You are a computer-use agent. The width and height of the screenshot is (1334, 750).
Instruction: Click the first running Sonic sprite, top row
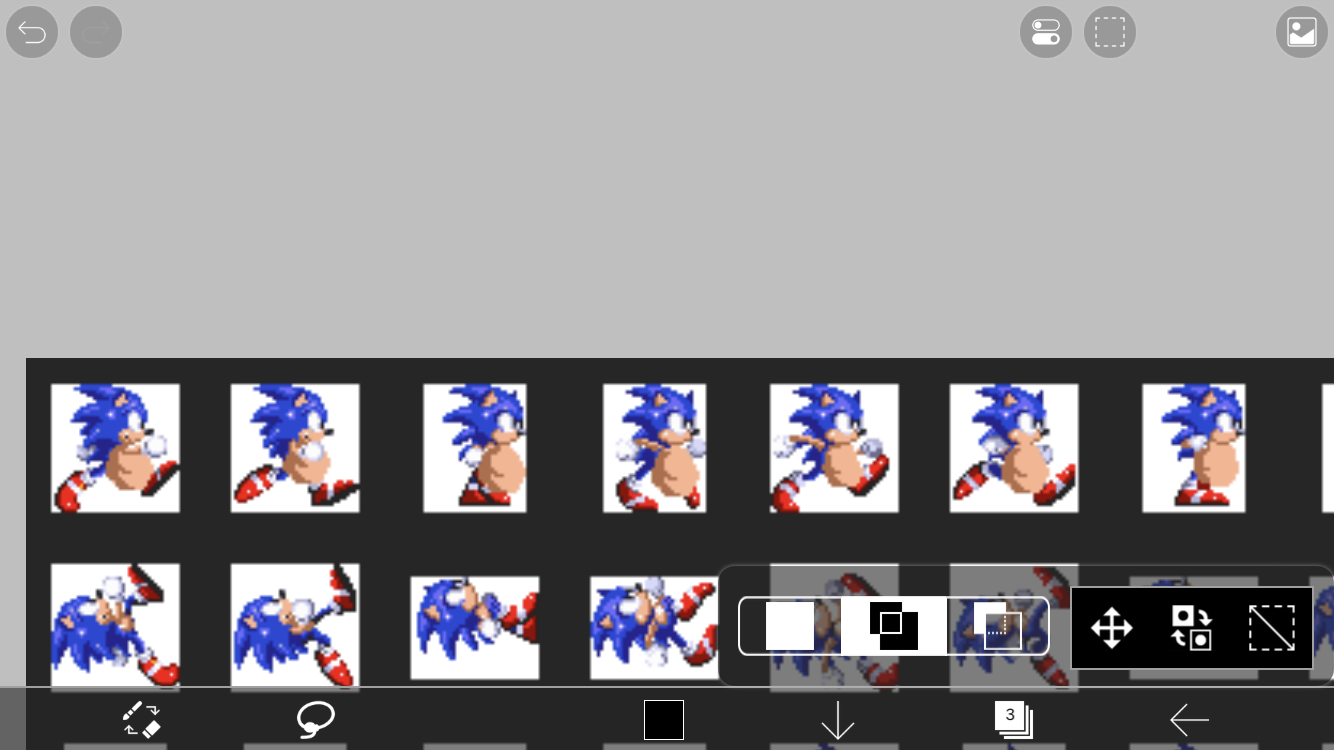[115, 448]
